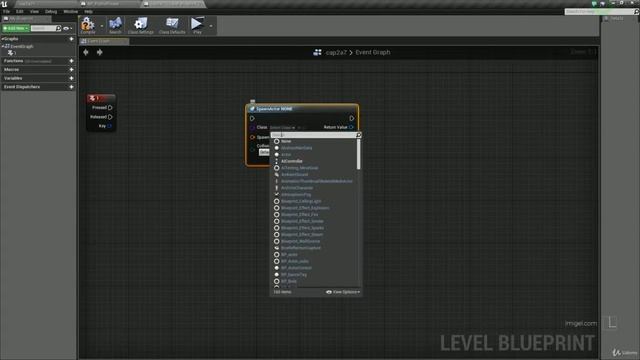The image size is (640, 360).
Task: Click the Spawn Transform input pin
Action: point(252,137)
